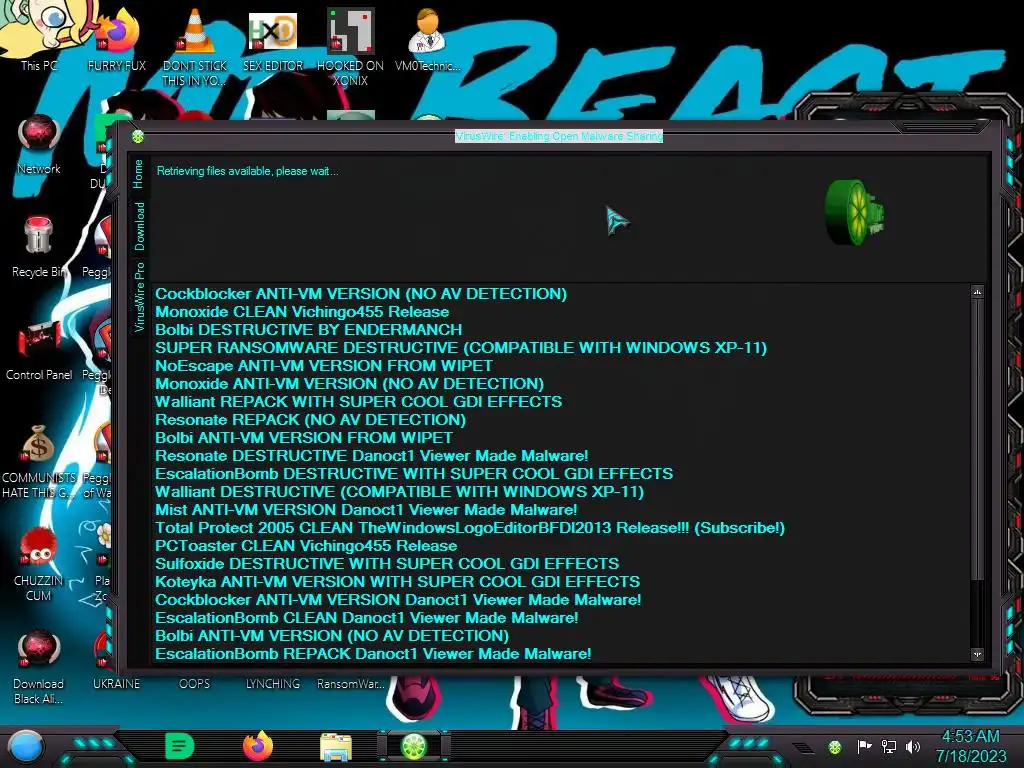This screenshot has width=1024, height=768.
Task: Select Koteyka ANTI-VM VERSION entry
Action: coord(397,581)
